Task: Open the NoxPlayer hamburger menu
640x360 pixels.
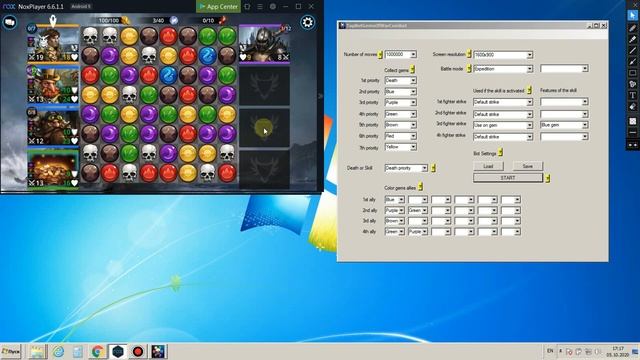Action: pos(260,7)
